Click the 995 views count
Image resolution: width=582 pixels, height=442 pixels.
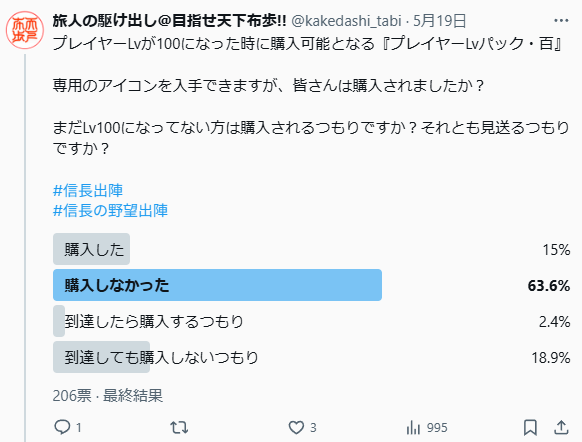[437, 428]
